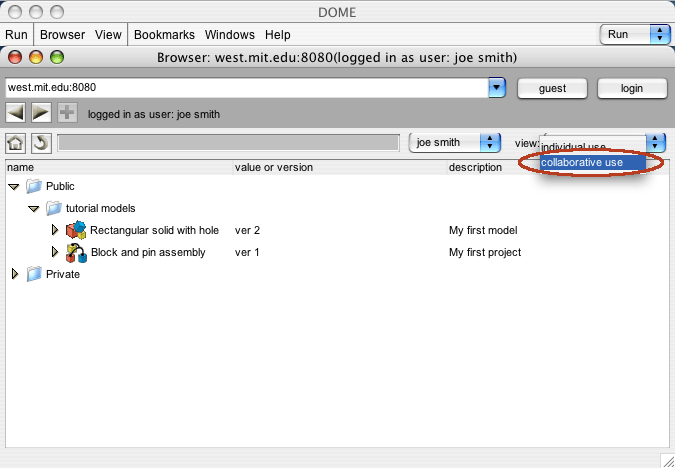Click the value or version column header
This screenshot has height=468, width=675.
340,167
